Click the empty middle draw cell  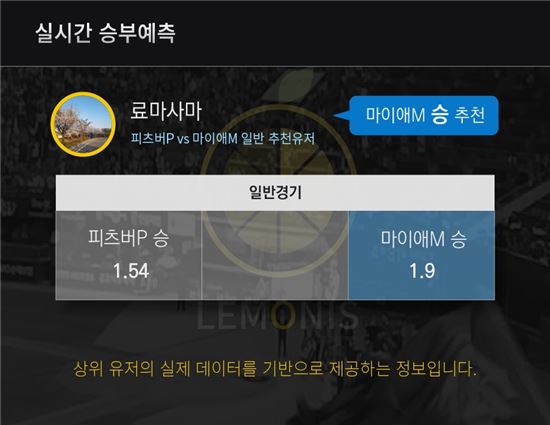(x=275, y=255)
